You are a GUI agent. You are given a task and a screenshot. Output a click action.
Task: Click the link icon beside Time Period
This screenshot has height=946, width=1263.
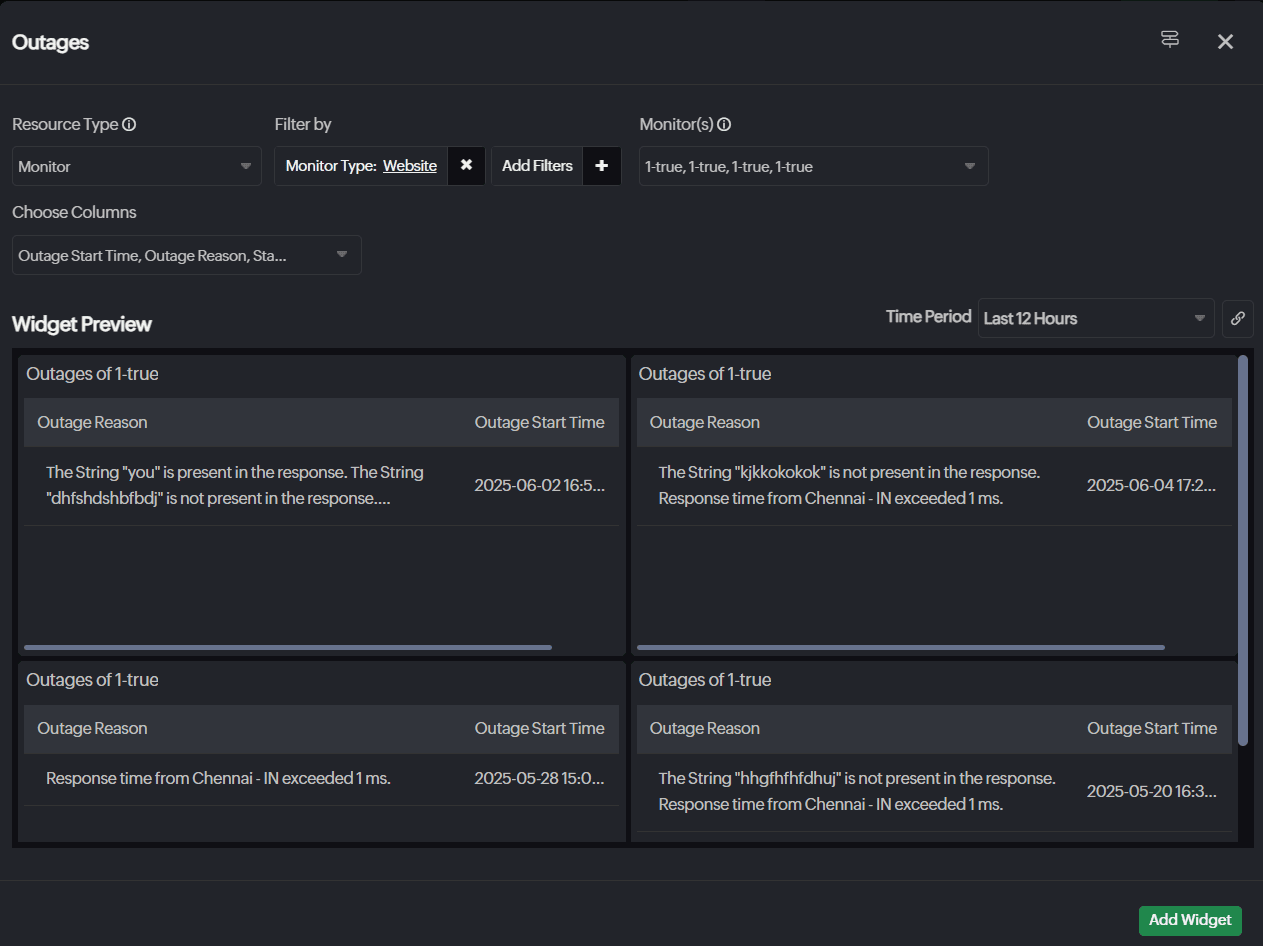pyautogui.click(x=1237, y=318)
